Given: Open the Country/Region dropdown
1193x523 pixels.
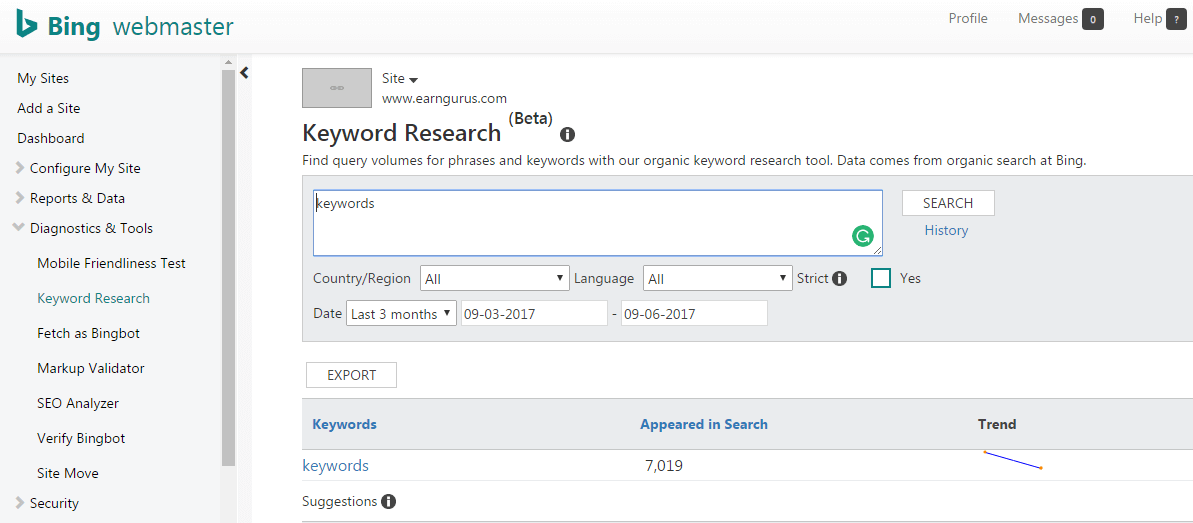Looking at the screenshot, I should coord(494,279).
